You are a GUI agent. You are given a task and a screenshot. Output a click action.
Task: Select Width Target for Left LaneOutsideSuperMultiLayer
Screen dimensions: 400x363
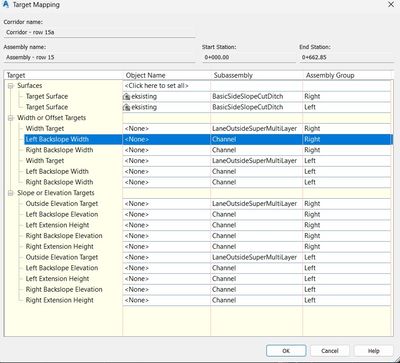45,161
